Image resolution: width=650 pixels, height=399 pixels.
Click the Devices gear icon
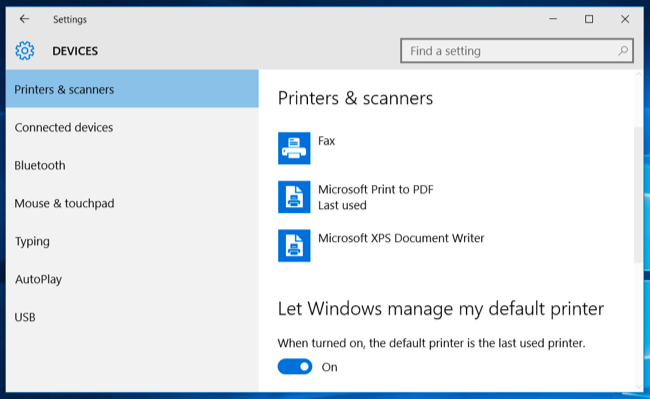pos(25,51)
